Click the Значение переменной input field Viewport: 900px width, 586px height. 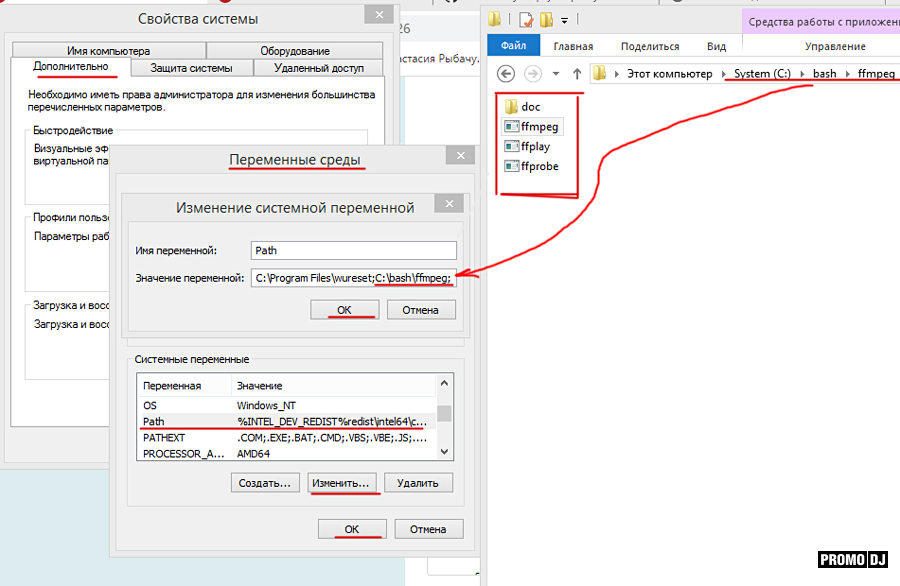pos(353,277)
